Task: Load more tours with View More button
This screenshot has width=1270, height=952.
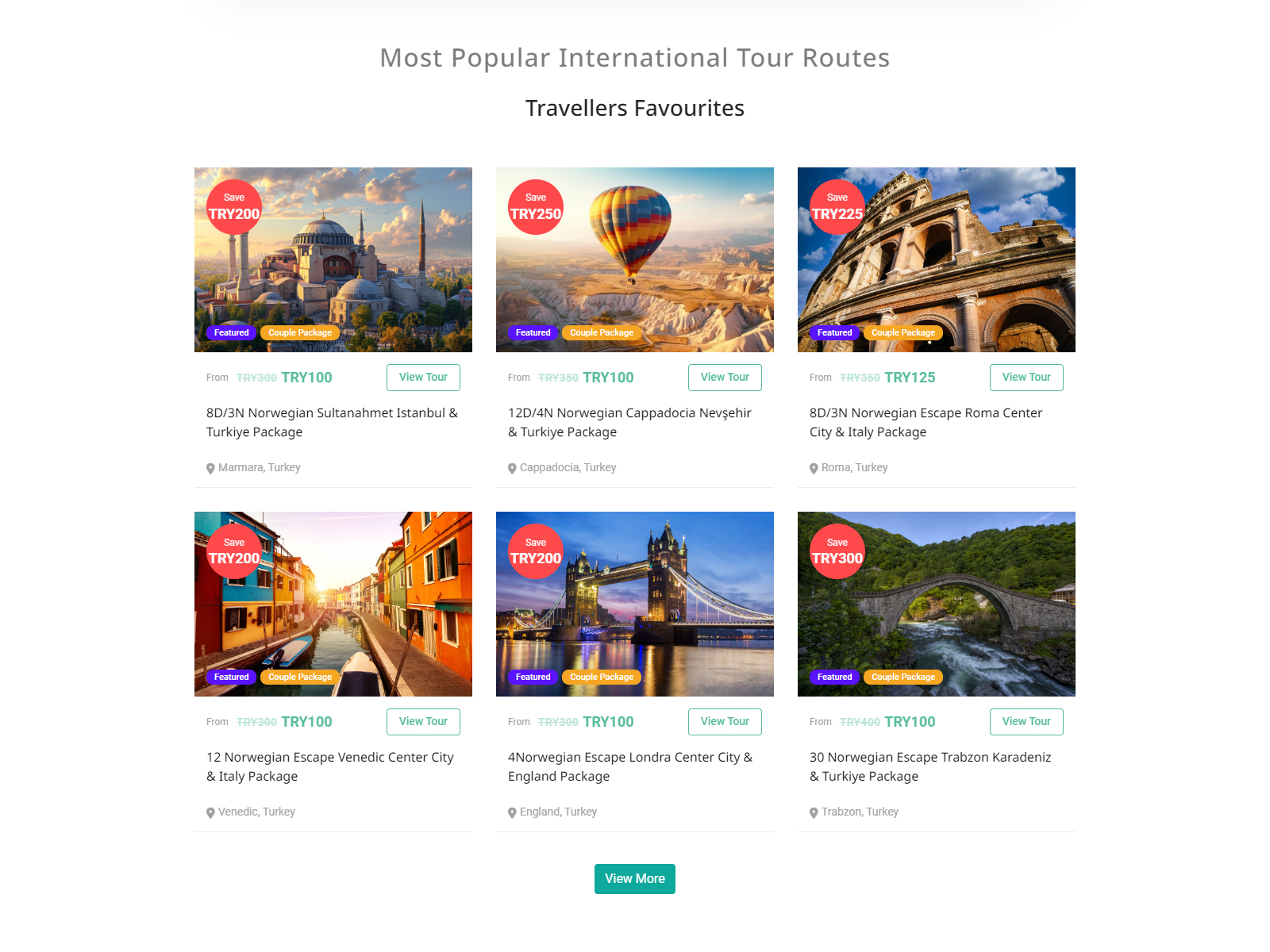Action: pos(635,879)
